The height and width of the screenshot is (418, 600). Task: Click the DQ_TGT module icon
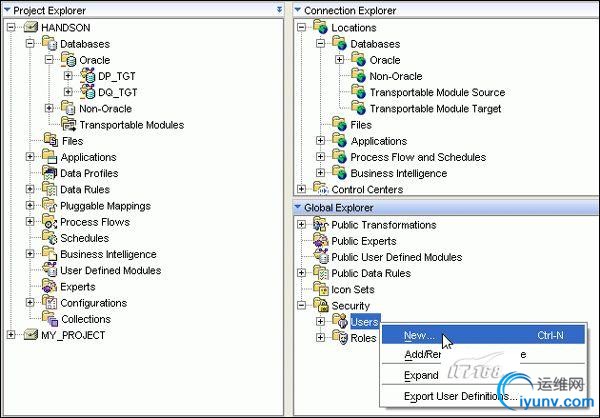tap(88, 92)
